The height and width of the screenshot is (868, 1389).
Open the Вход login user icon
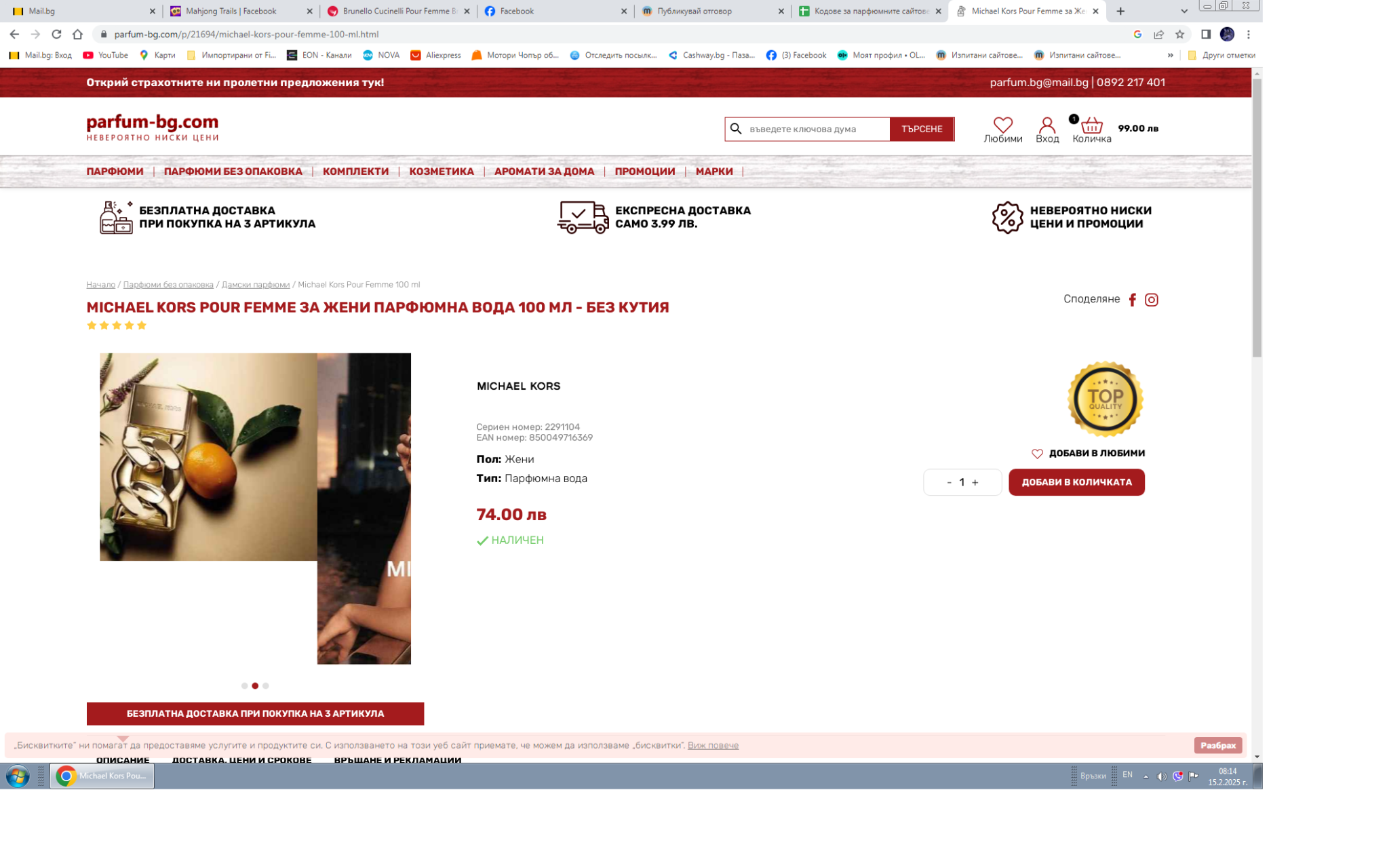click(1046, 125)
